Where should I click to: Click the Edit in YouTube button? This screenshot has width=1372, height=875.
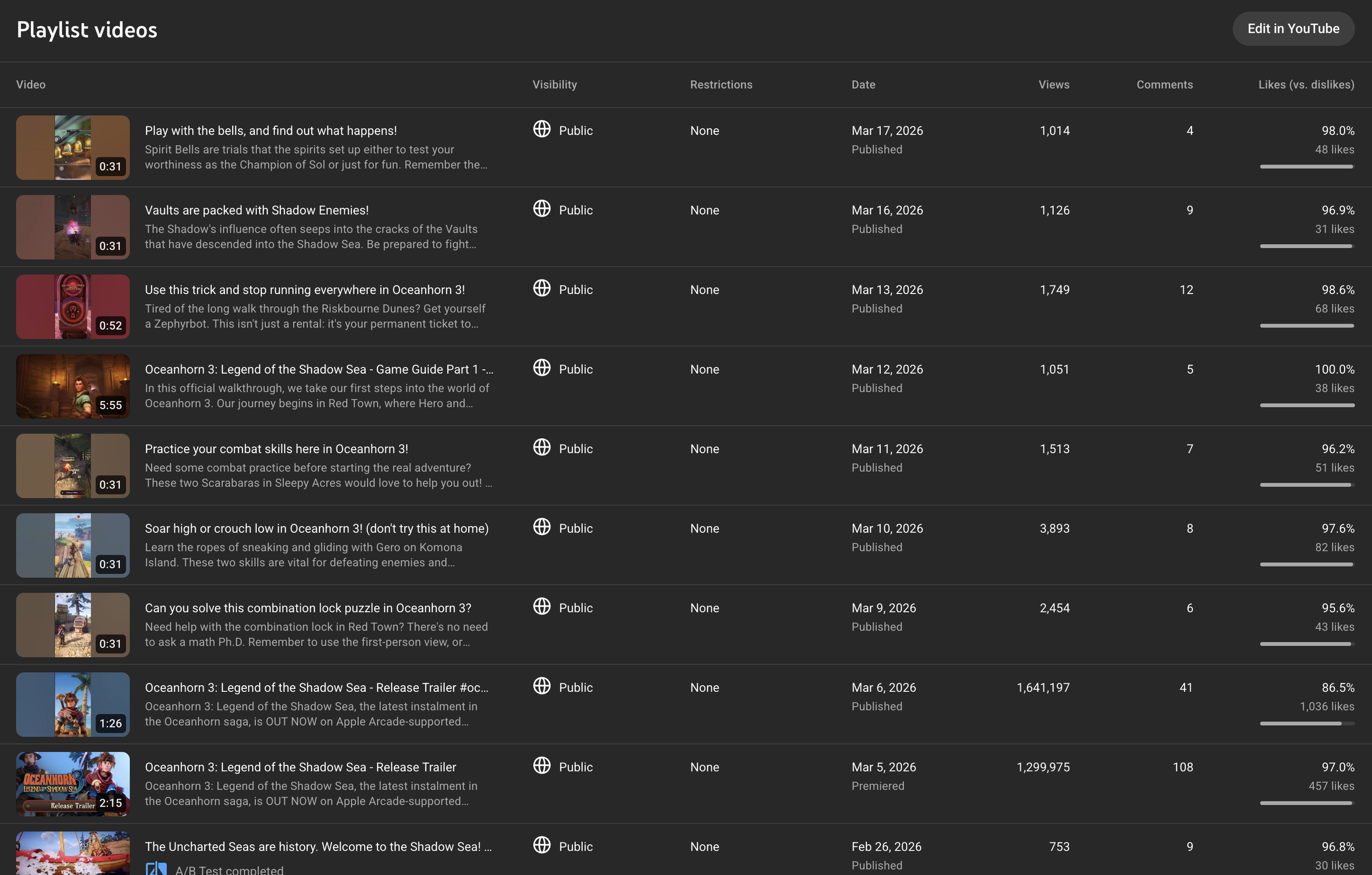pyautogui.click(x=1294, y=29)
